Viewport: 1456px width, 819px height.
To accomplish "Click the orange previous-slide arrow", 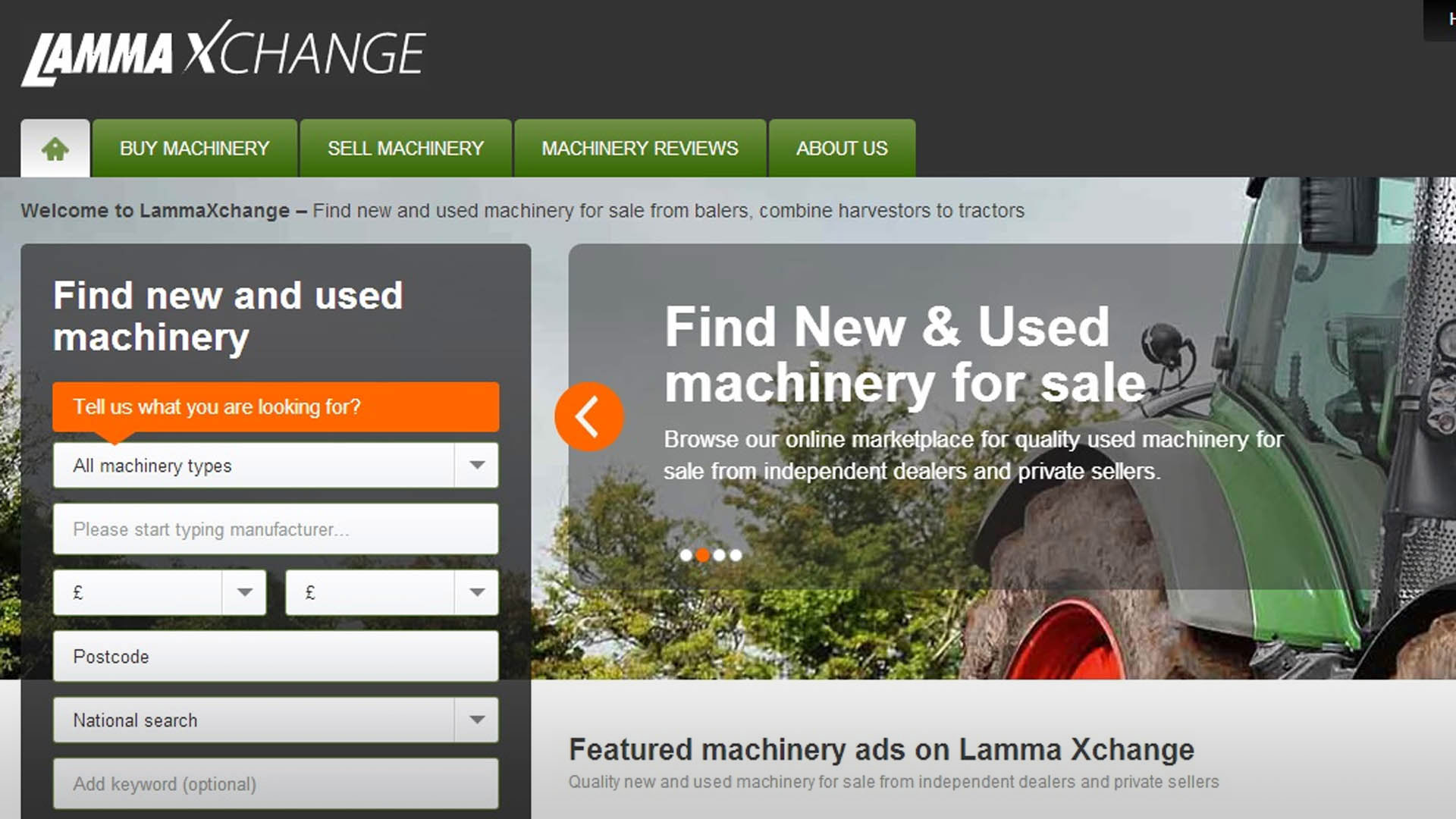I will pyautogui.click(x=589, y=416).
